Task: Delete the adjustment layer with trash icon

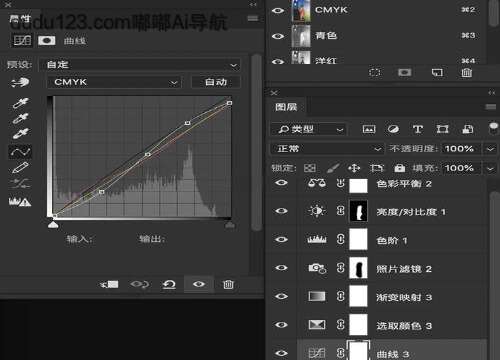Action: point(228,284)
